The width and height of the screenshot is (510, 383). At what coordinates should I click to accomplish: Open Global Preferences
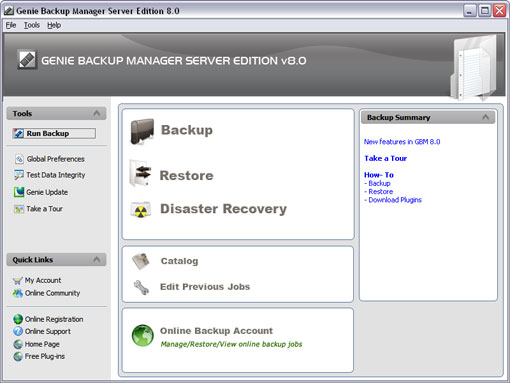click(55, 159)
